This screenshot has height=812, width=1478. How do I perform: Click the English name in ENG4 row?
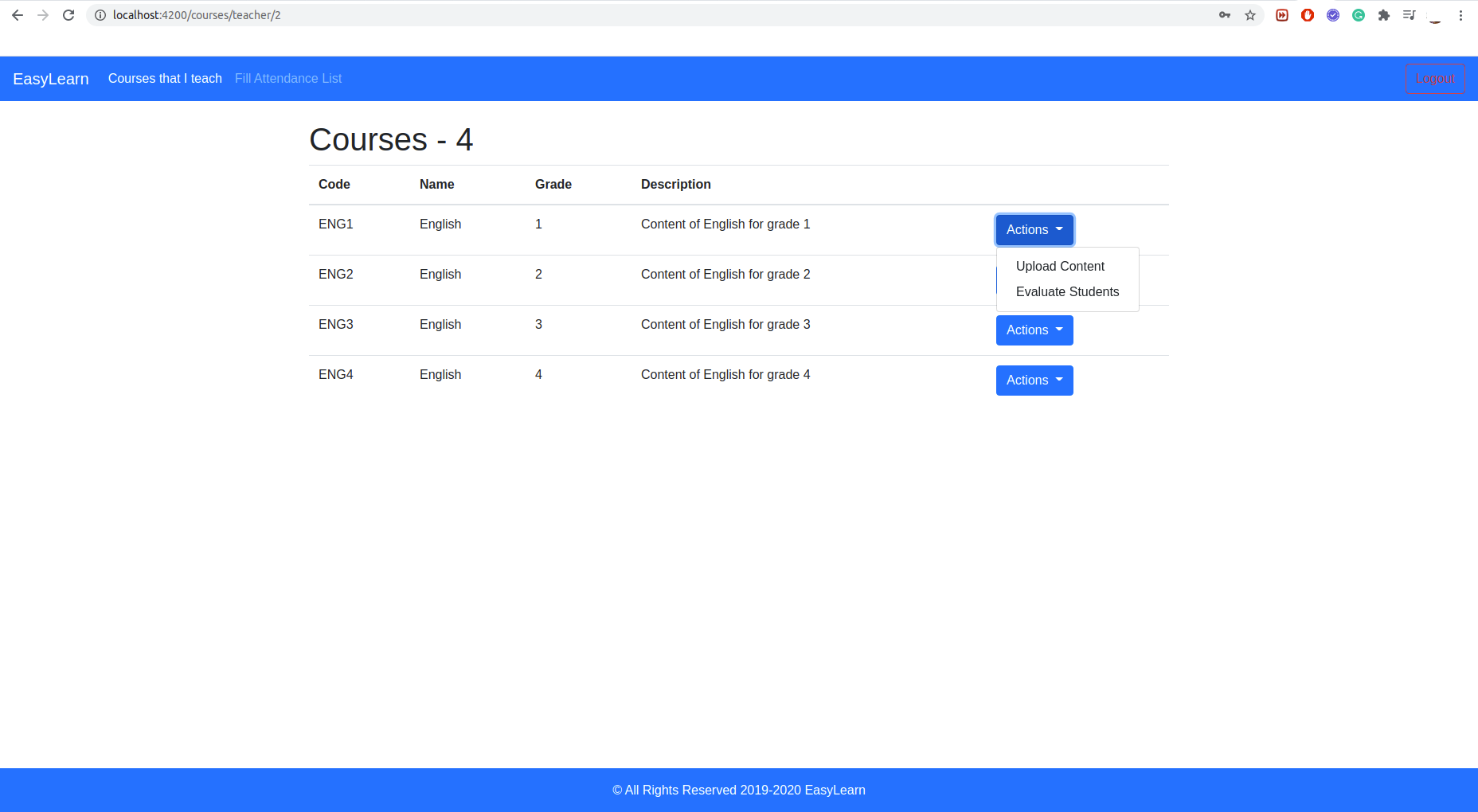click(x=440, y=375)
